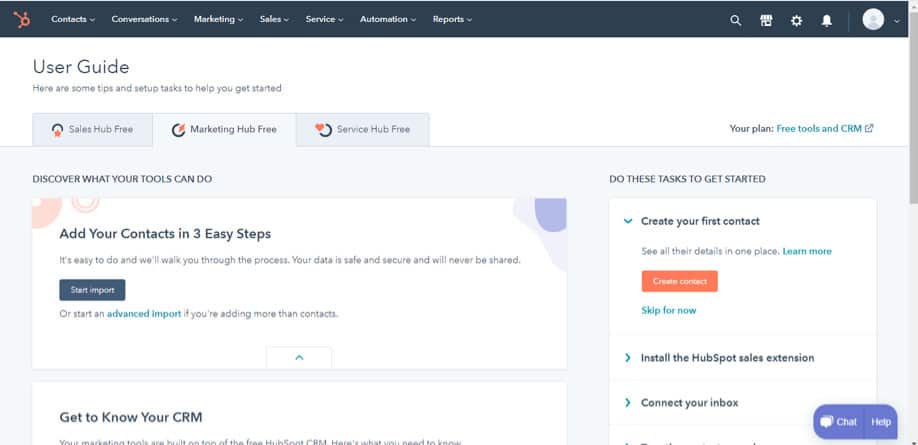Open the advanced import link
The height and width of the screenshot is (445, 918).
[x=144, y=314]
